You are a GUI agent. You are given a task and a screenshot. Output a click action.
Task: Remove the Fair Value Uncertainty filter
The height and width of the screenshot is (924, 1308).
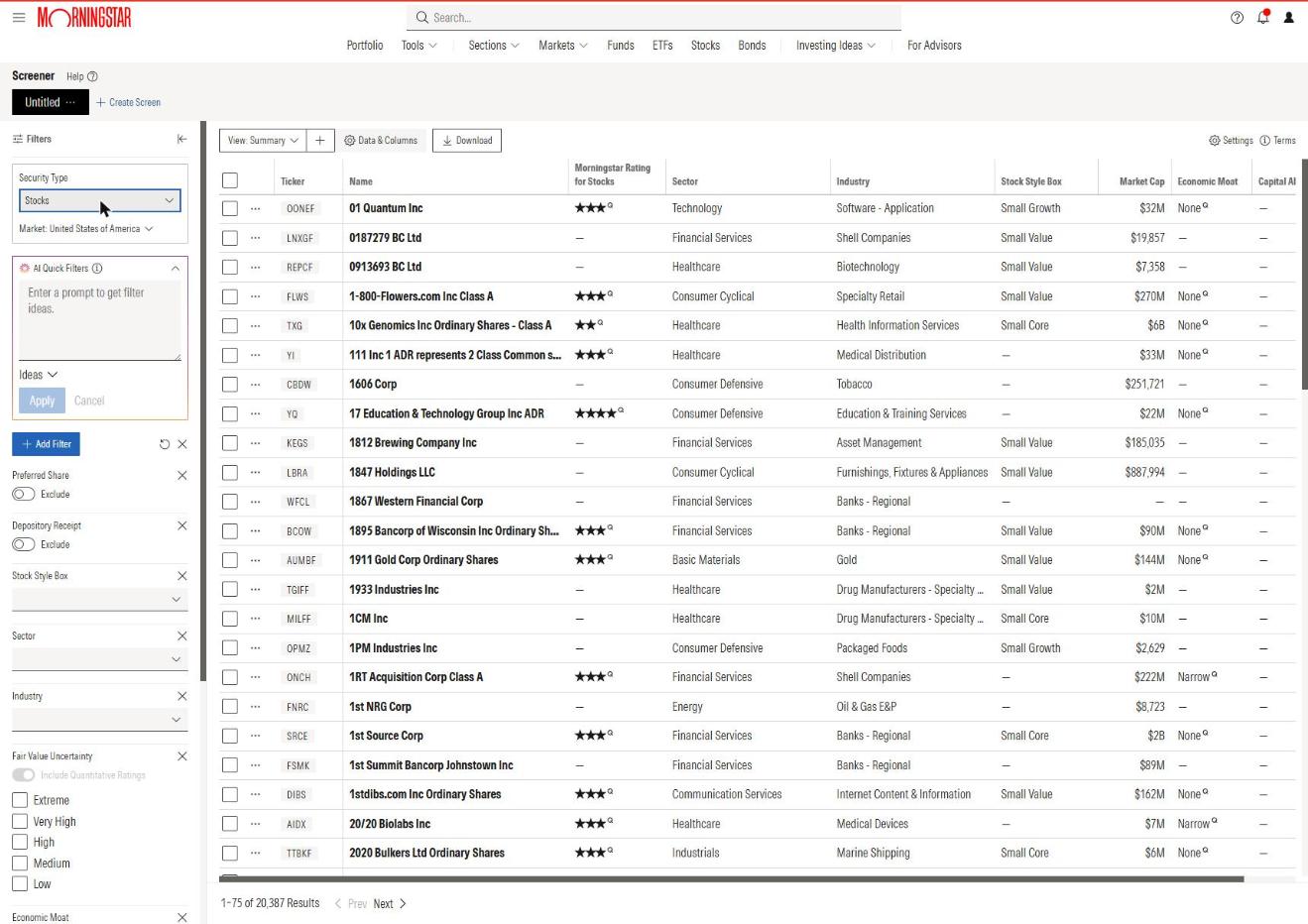click(181, 756)
